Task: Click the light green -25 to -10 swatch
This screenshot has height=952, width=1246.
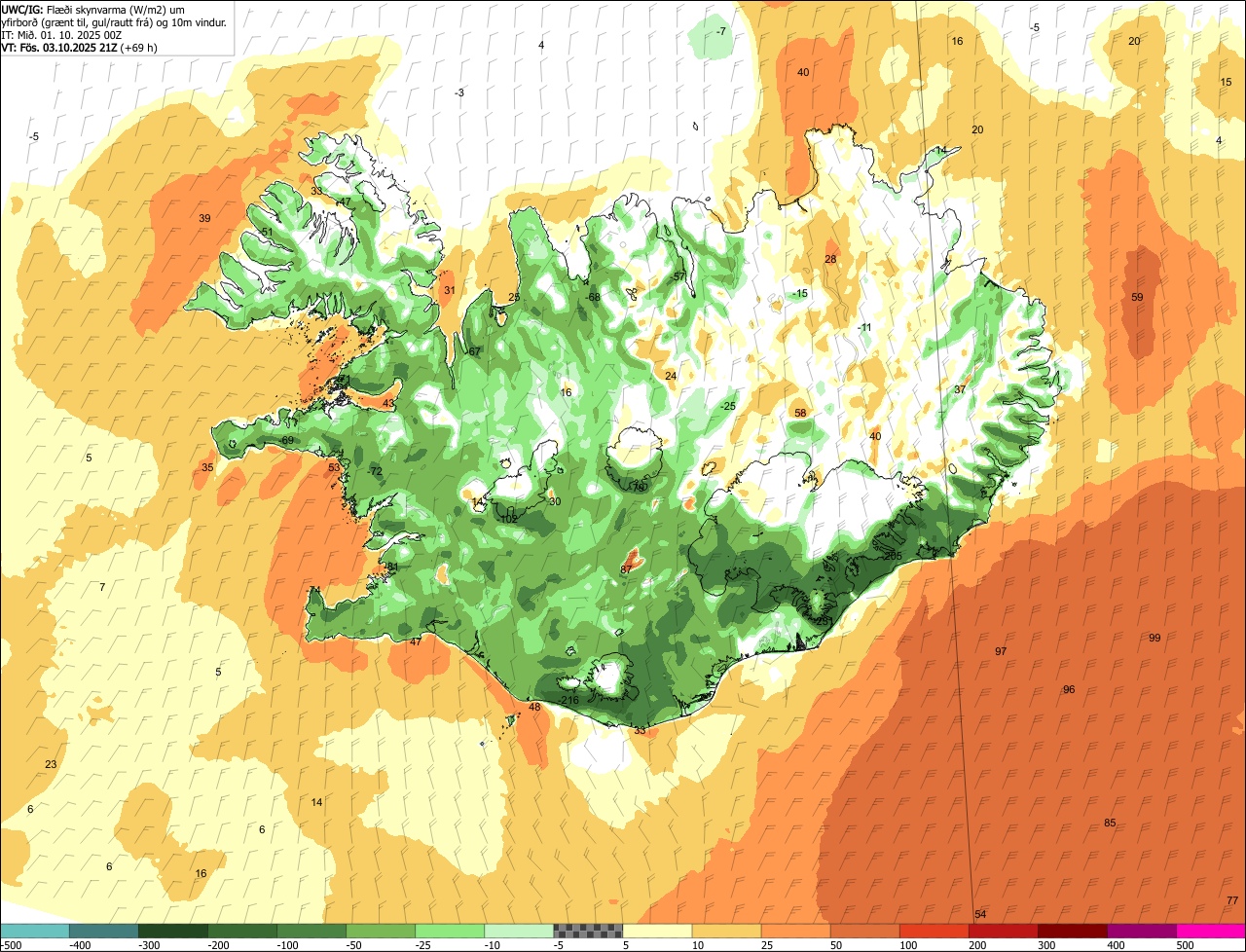Action: click(450, 932)
